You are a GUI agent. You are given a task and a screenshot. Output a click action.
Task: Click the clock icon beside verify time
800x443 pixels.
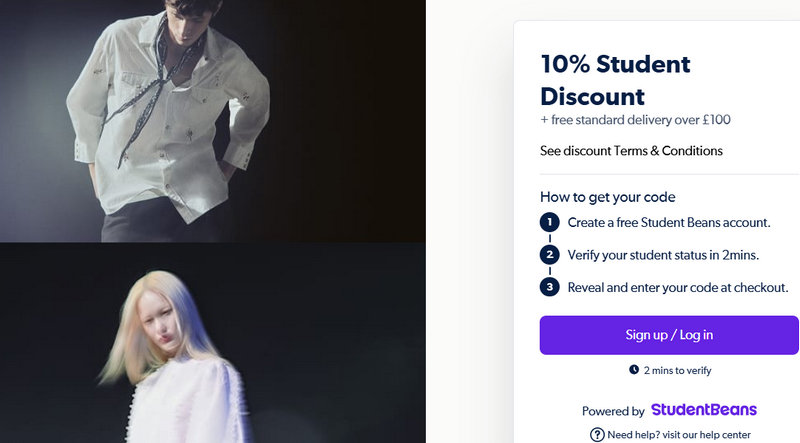[634, 370]
